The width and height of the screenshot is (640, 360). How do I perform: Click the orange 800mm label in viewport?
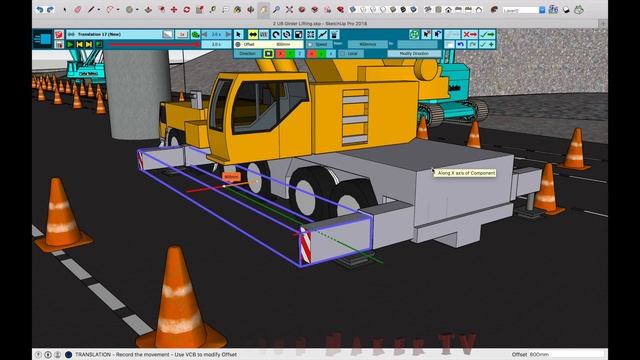click(x=231, y=176)
